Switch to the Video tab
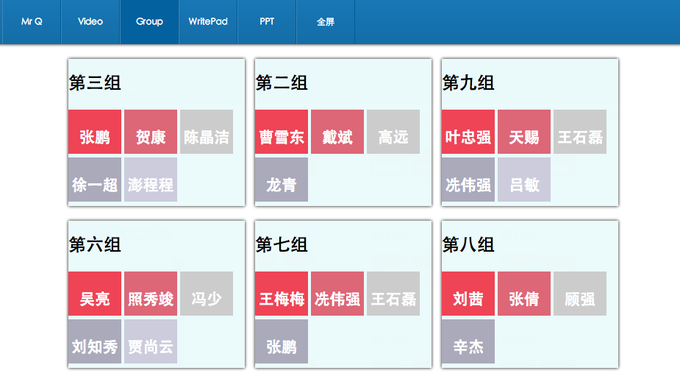 tap(91, 22)
